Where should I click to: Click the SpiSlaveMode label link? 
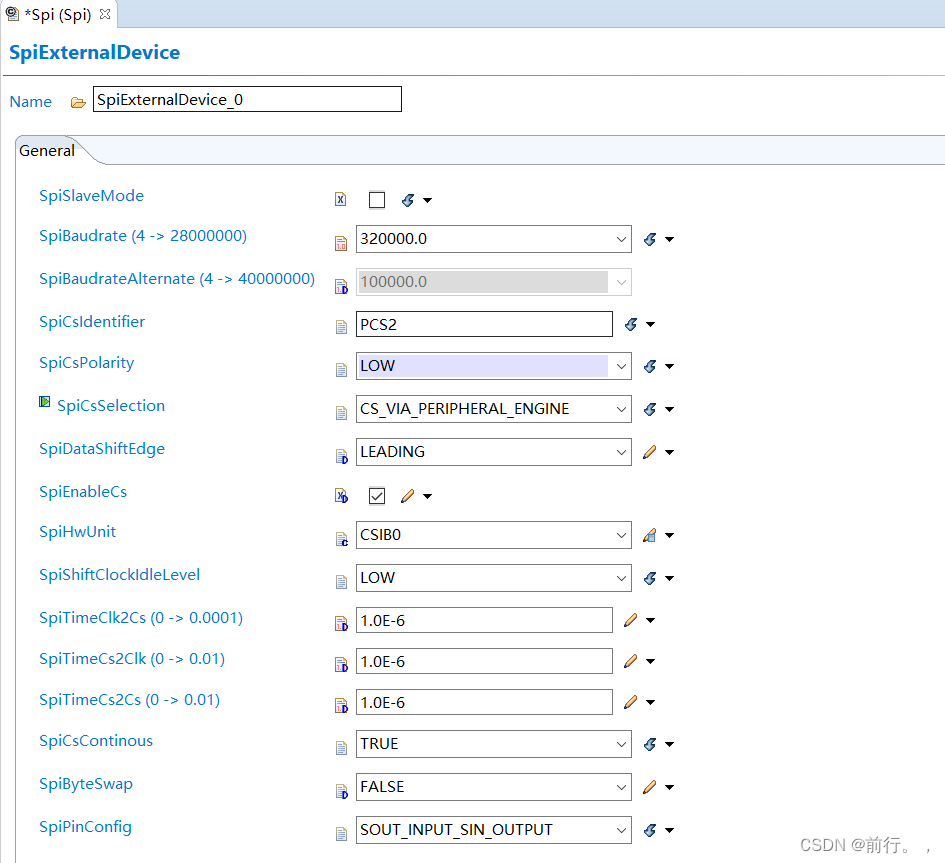pyautogui.click(x=92, y=196)
